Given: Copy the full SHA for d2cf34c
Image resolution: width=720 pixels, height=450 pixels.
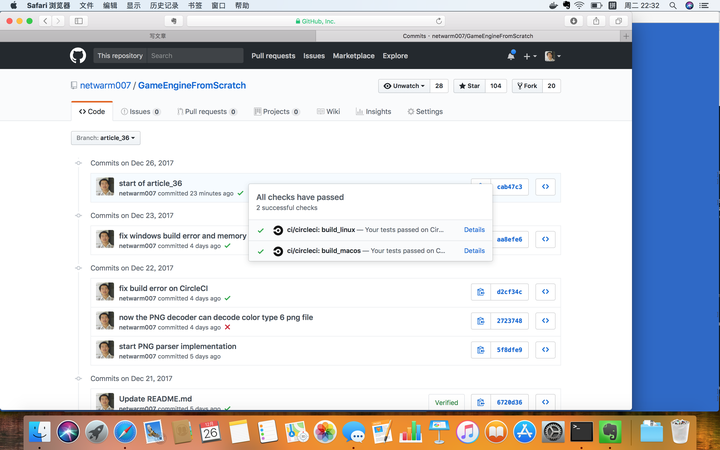Looking at the screenshot, I should coord(481,292).
